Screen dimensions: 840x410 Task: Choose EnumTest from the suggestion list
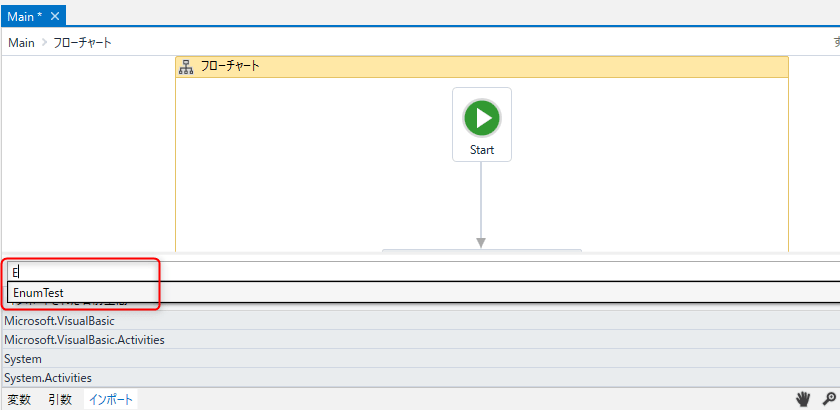pos(40,292)
